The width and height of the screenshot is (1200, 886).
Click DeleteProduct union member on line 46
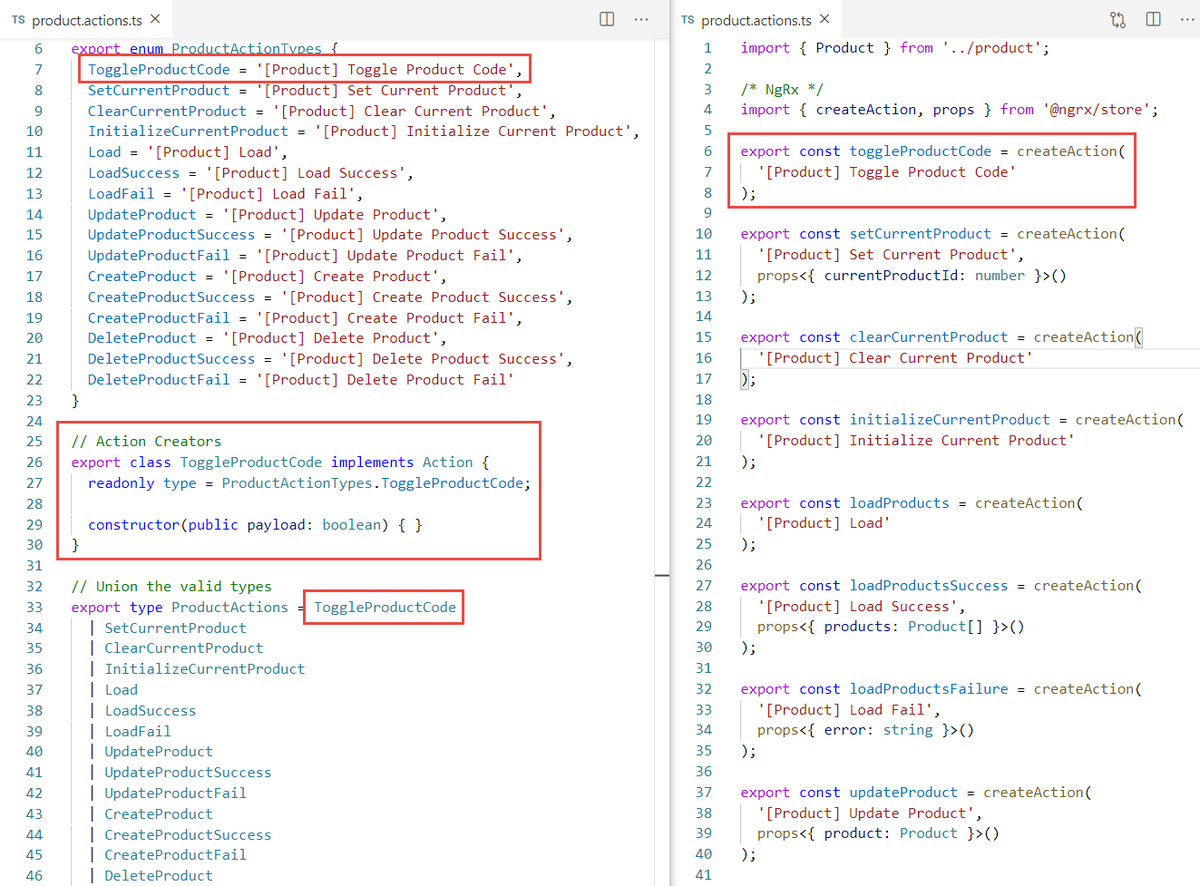159,876
